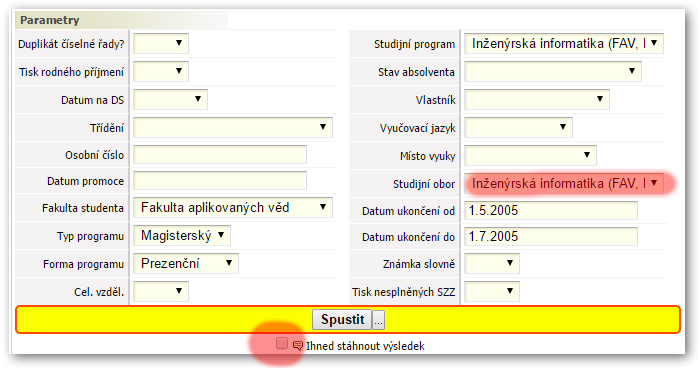
Task: Open the Cel. vzděl. dropdown
Action: click(x=160, y=291)
